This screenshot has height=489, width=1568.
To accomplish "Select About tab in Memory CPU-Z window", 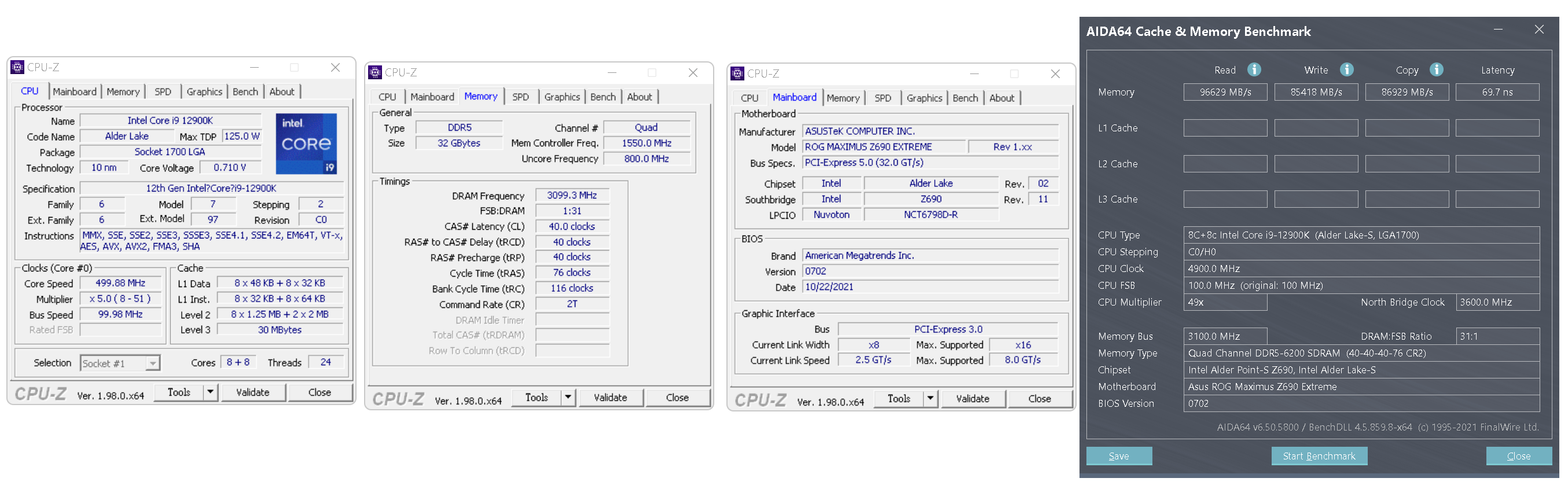I will tap(639, 97).
